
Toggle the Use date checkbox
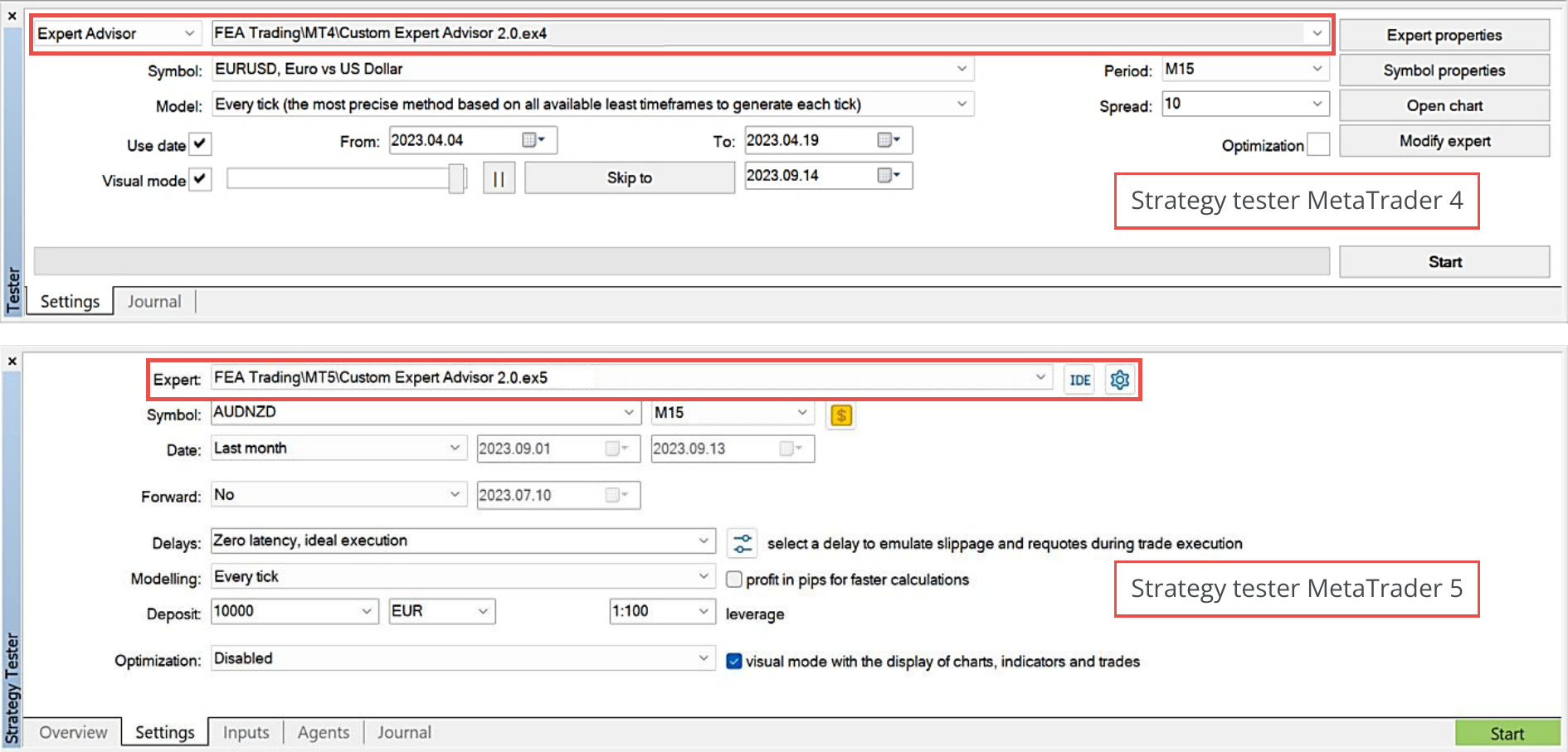(200, 144)
